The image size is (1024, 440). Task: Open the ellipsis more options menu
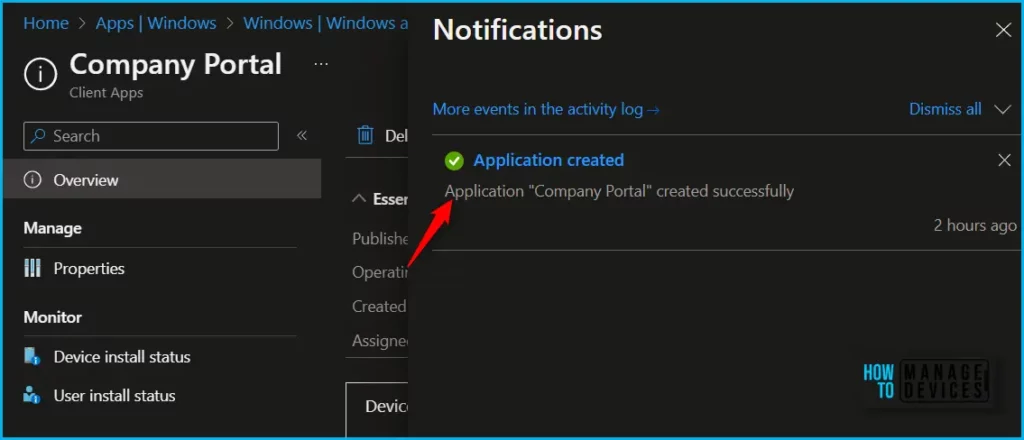point(321,64)
